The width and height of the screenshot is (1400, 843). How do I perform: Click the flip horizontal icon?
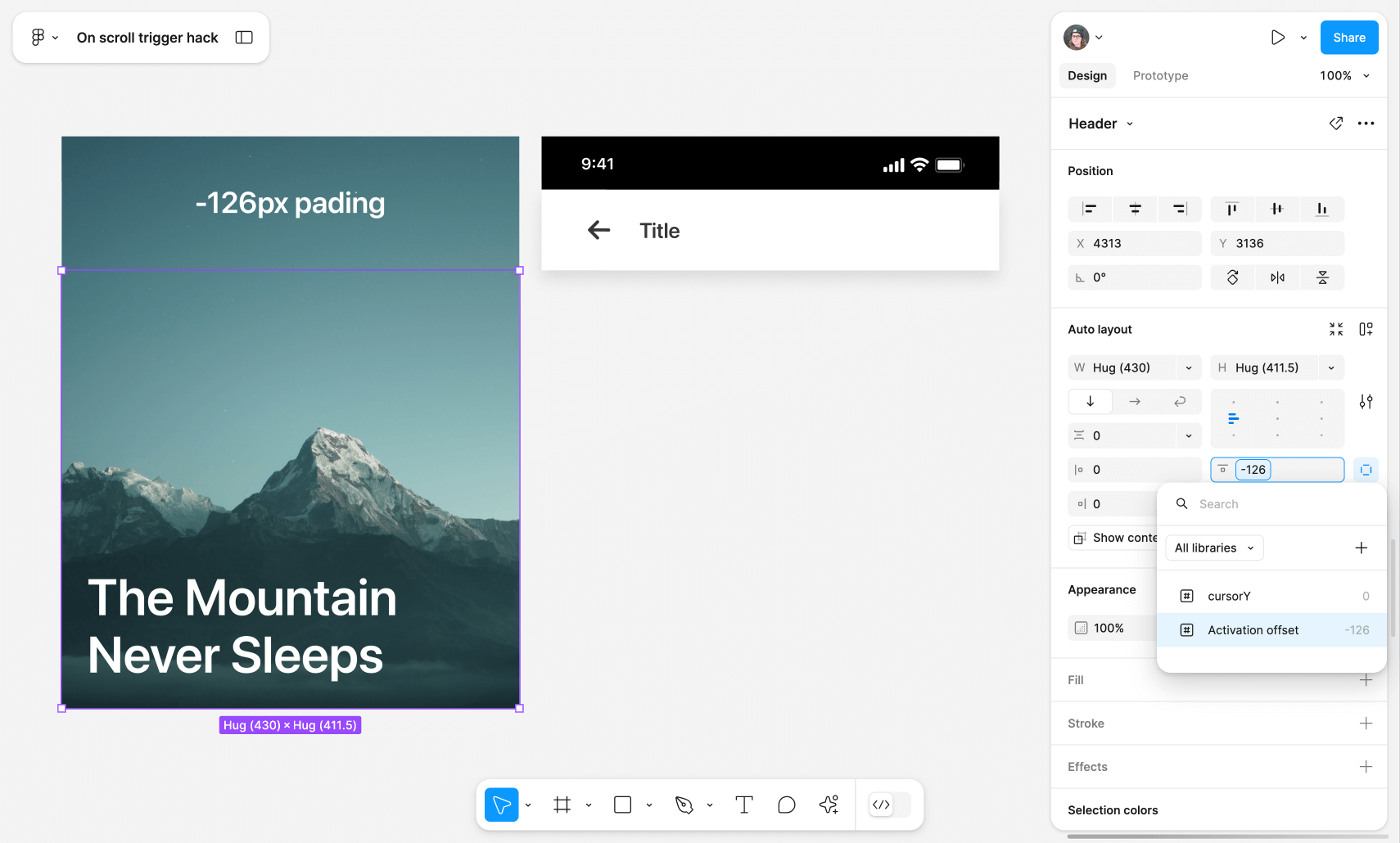click(x=1278, y=277)
